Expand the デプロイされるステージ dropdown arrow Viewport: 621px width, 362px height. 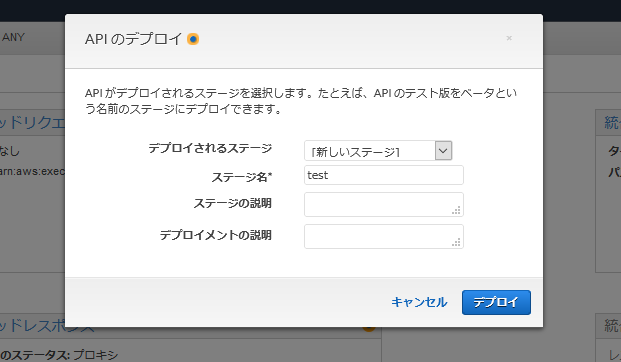[x=444, y=151]
